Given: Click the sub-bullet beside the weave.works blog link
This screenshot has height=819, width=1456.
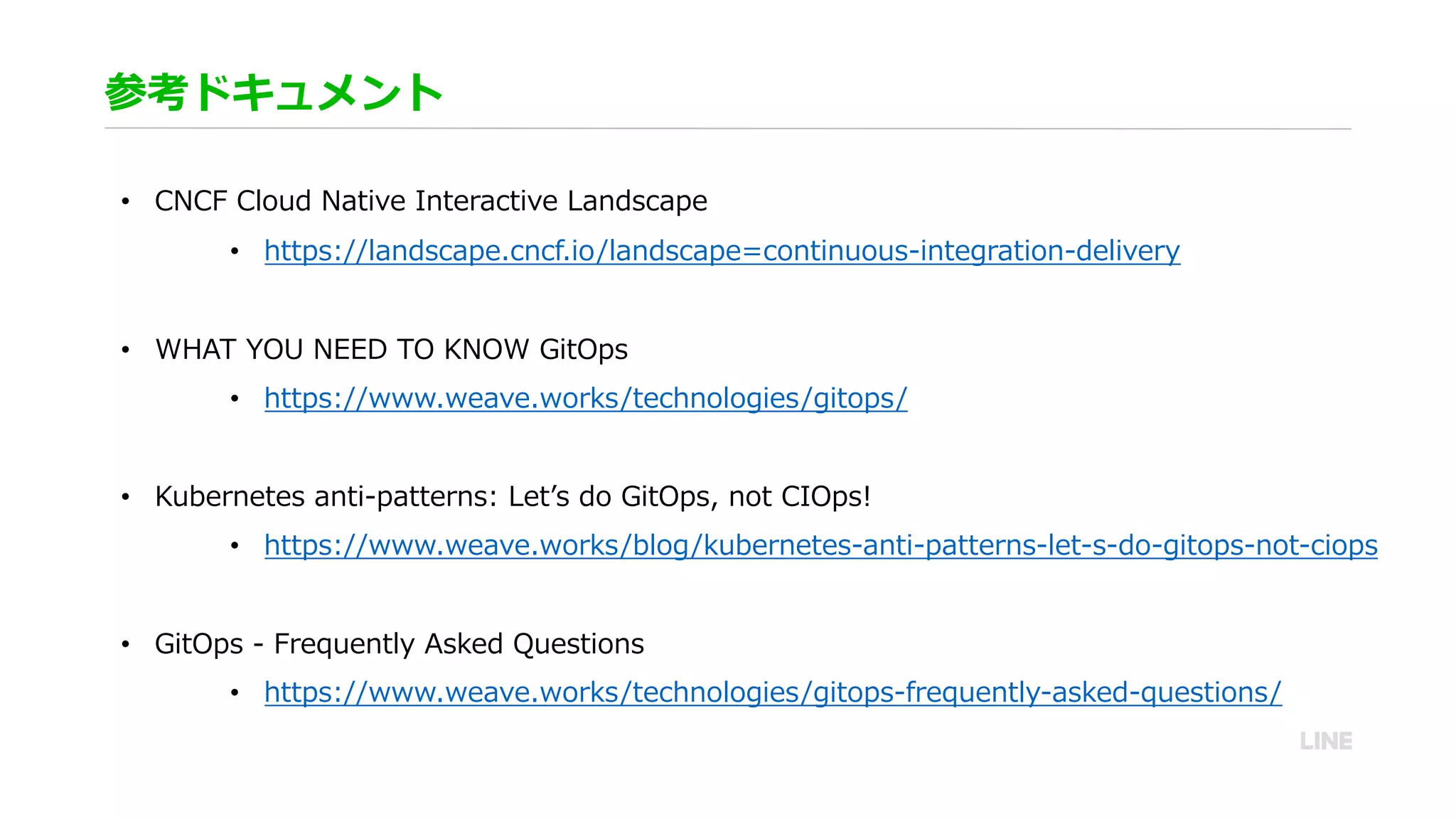Looking at the screenshot, I should click(x=235, y=546).
